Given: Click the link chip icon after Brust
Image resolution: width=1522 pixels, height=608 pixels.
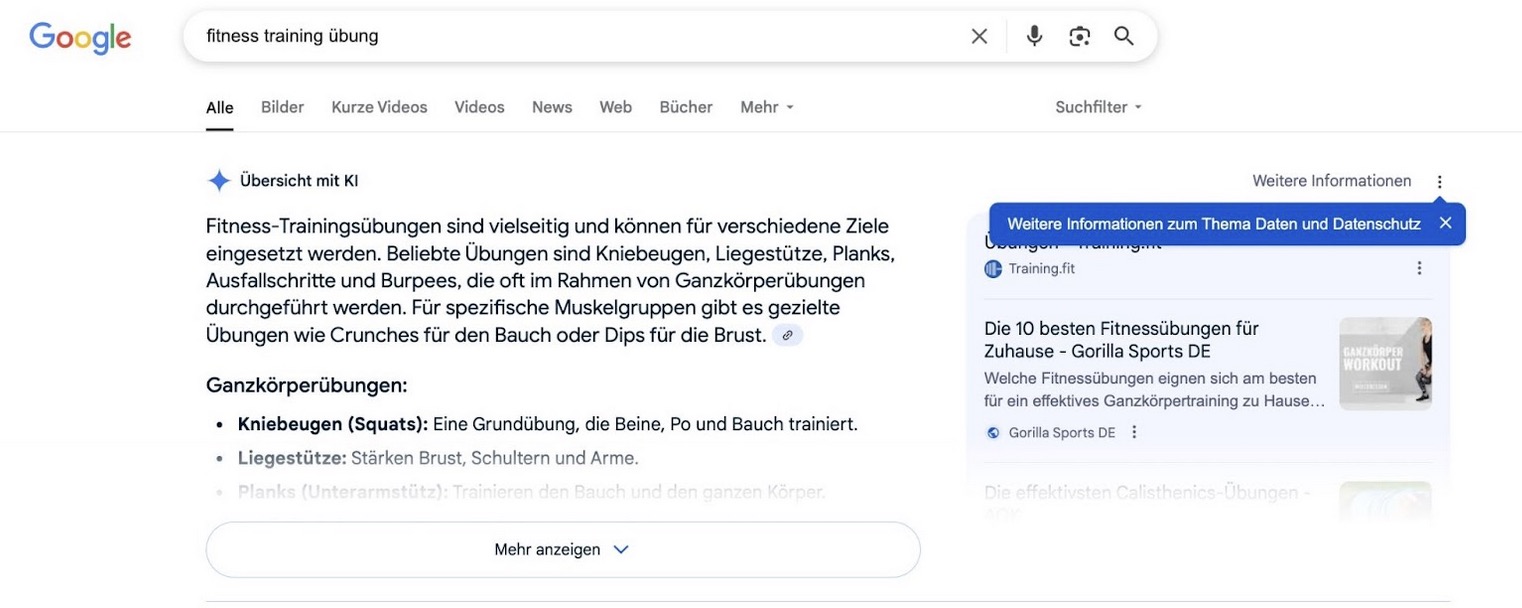Looking at the screenshot, I should point(787,335).
